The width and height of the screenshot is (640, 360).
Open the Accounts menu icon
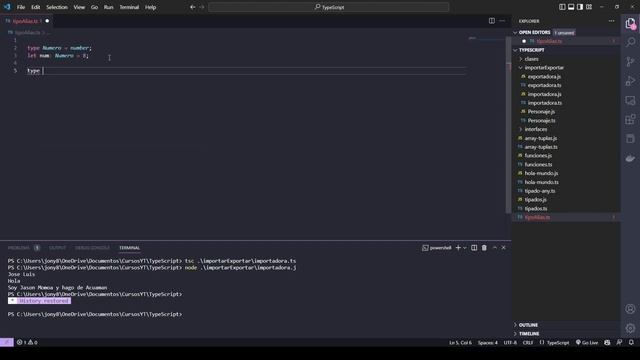630,309
